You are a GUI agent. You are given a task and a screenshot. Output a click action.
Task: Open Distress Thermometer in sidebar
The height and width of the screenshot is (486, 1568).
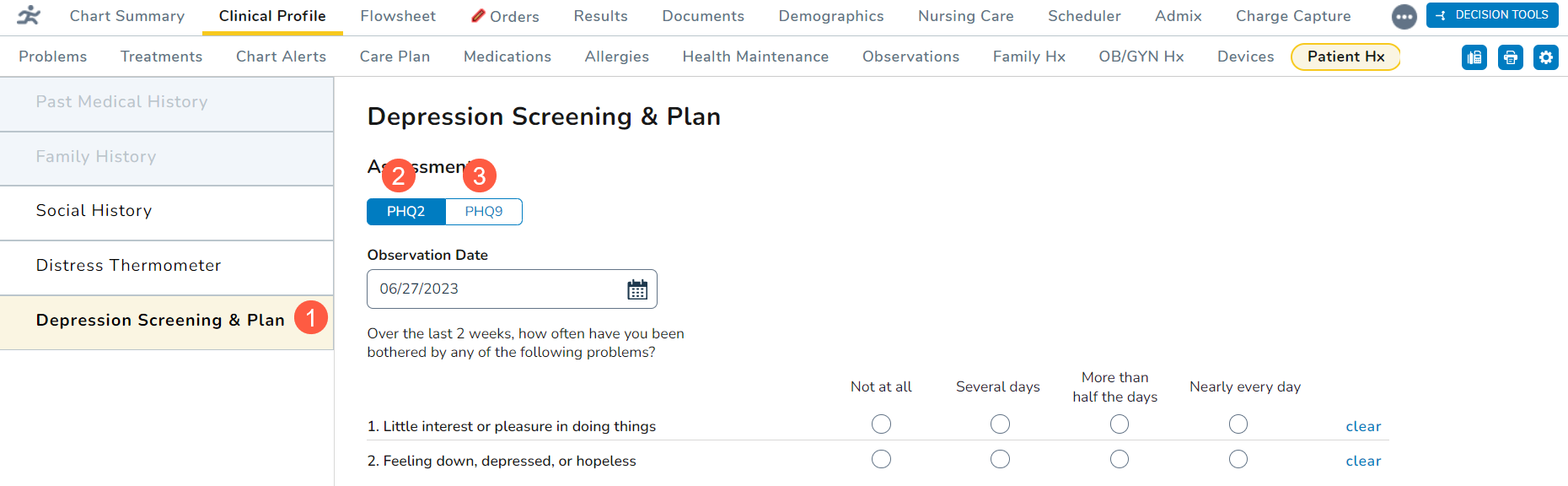[128, 266]
